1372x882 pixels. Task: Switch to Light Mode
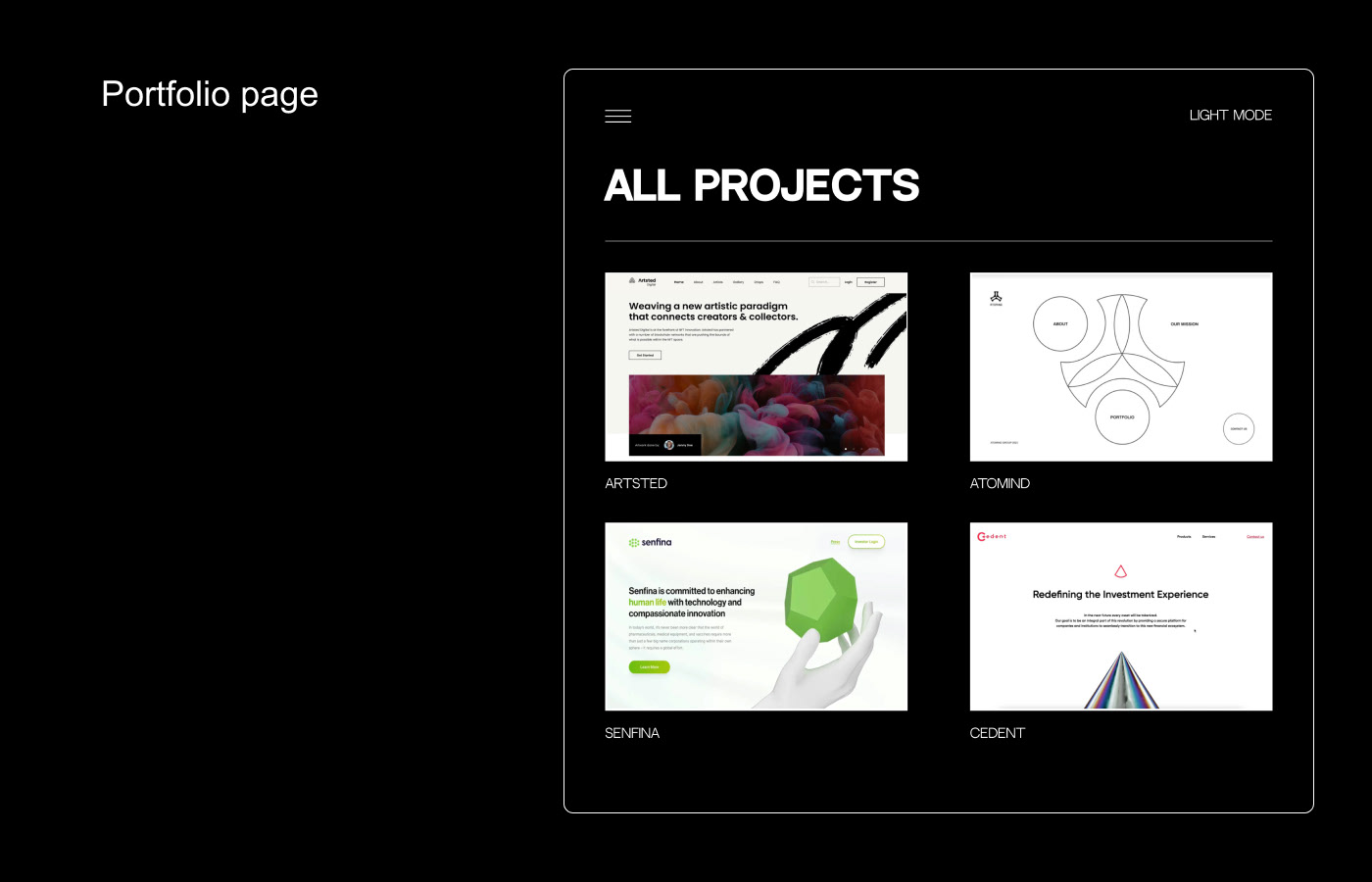1230,116
